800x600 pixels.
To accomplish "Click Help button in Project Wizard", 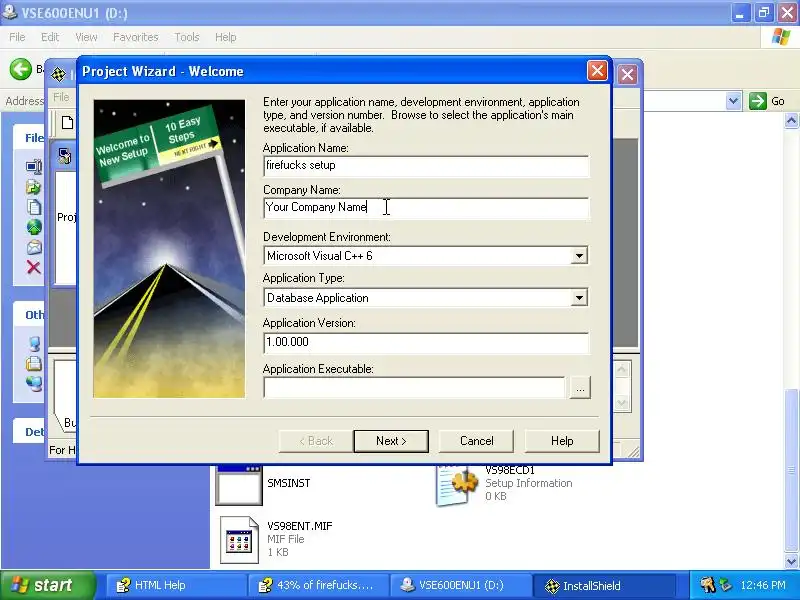I will pos(562,441).
